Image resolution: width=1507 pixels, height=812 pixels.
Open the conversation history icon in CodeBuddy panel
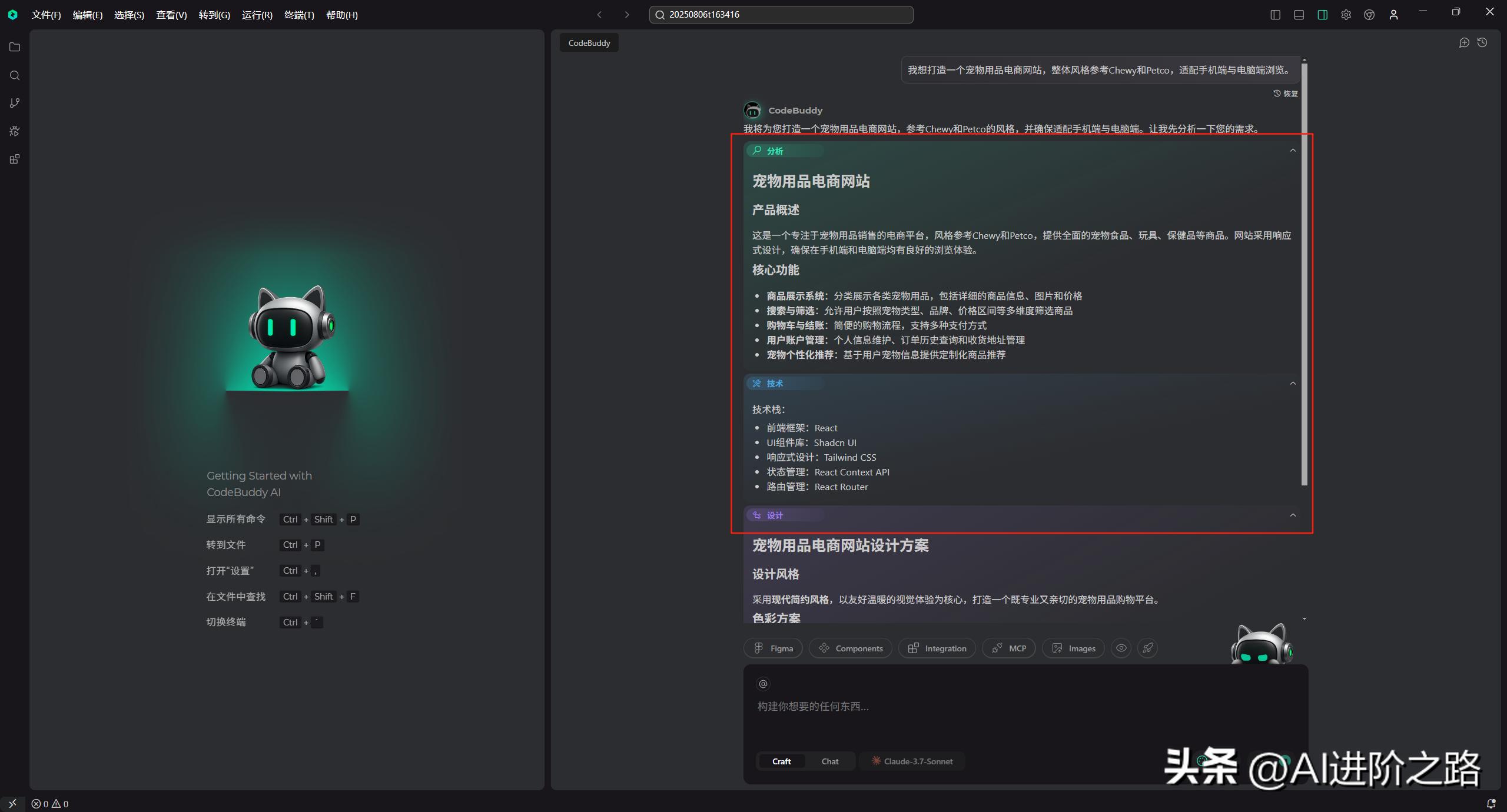point(1483,42)
